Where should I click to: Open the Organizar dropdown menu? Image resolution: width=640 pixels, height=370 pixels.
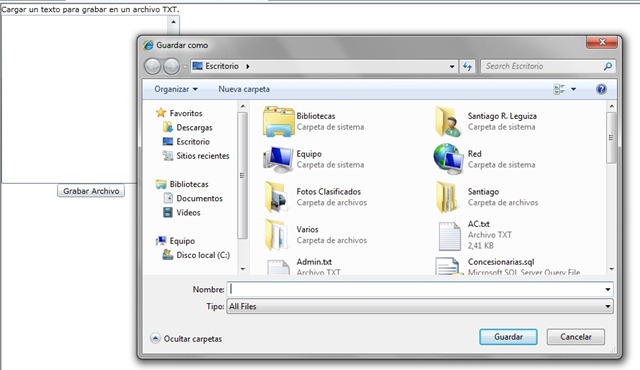coord(176,89)
